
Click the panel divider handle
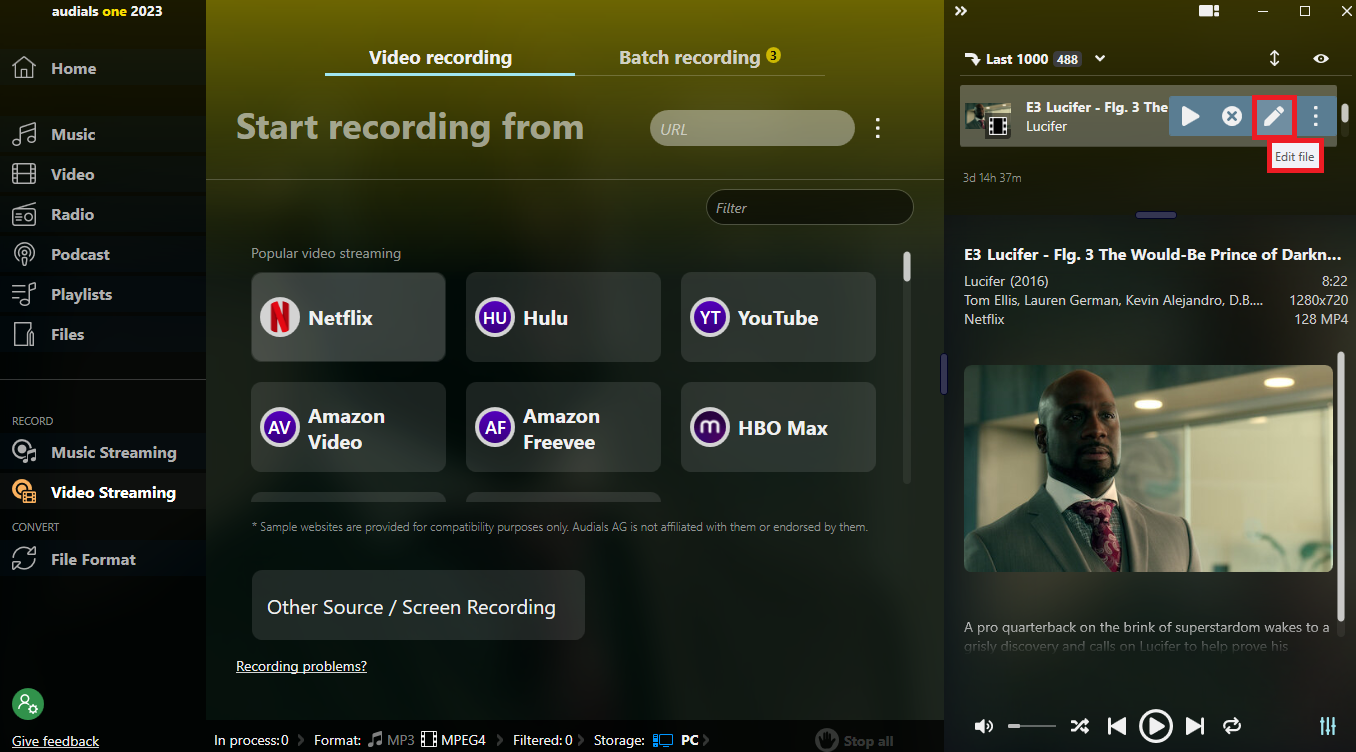tap(943, 374)
